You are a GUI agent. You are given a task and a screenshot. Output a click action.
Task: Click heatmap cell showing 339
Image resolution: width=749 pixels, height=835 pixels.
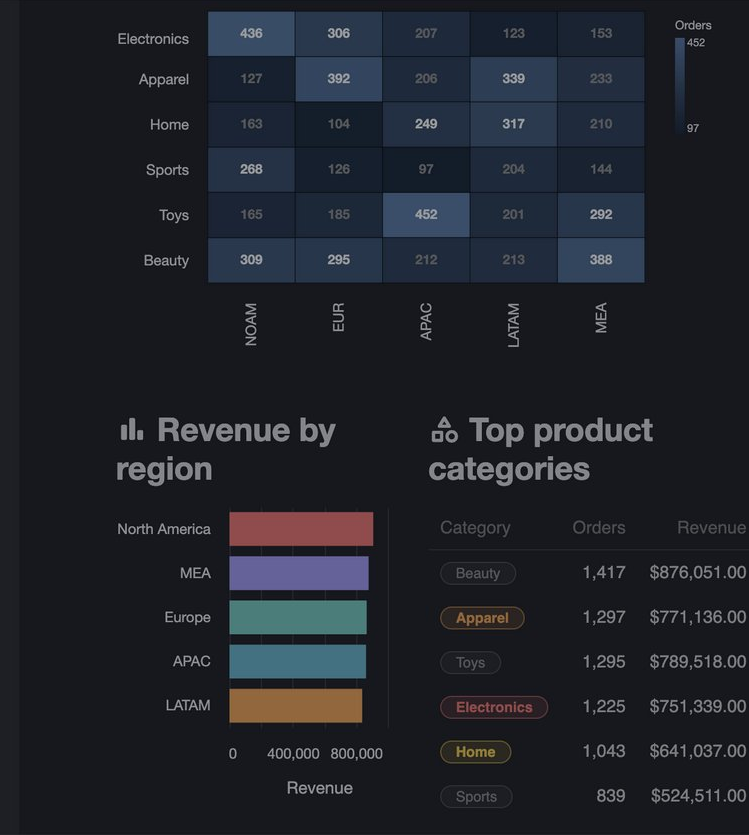513,79
